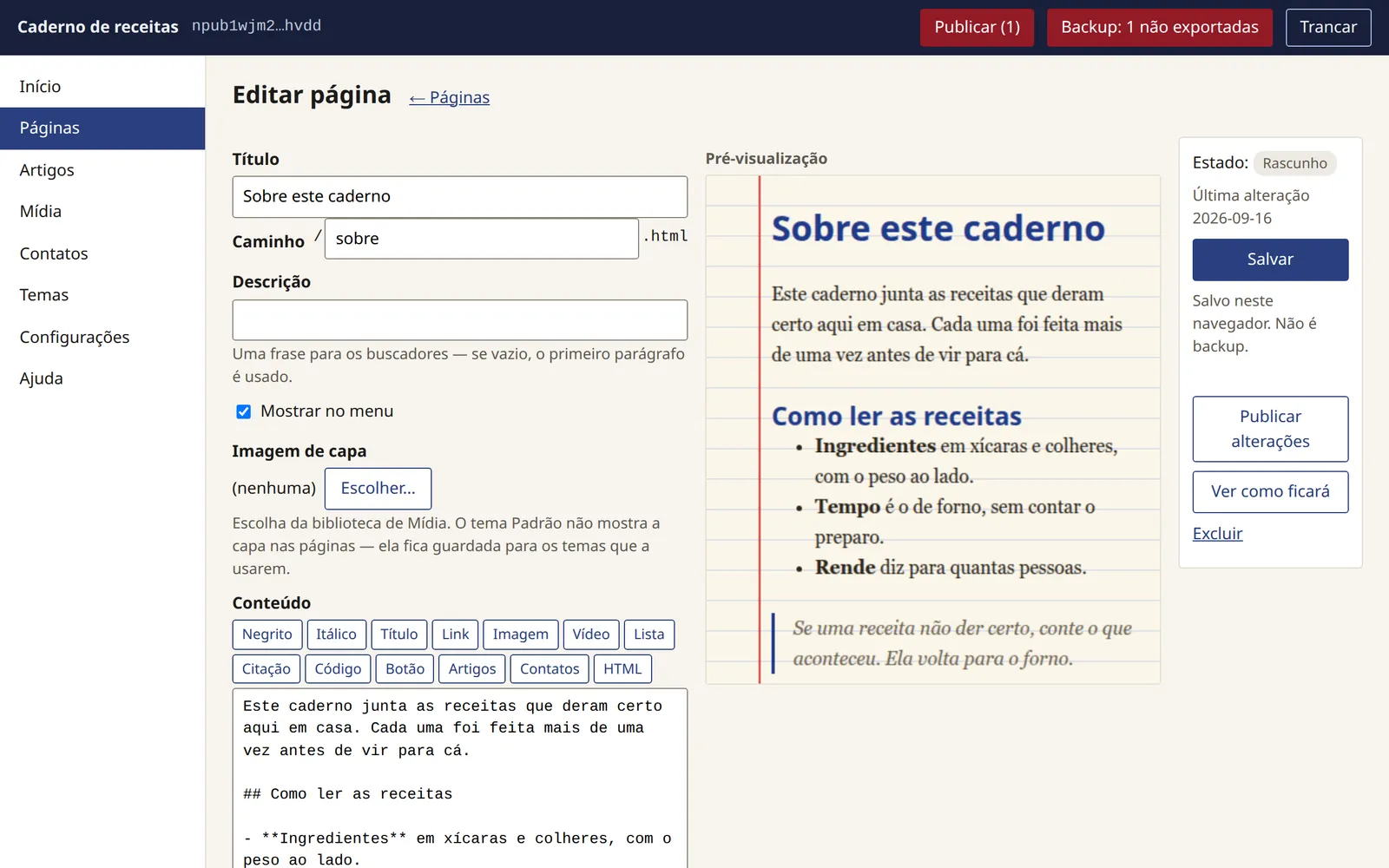Click the Caderno de receitas title
Viewport: 1389px width, 868px height.
(98, 27)
